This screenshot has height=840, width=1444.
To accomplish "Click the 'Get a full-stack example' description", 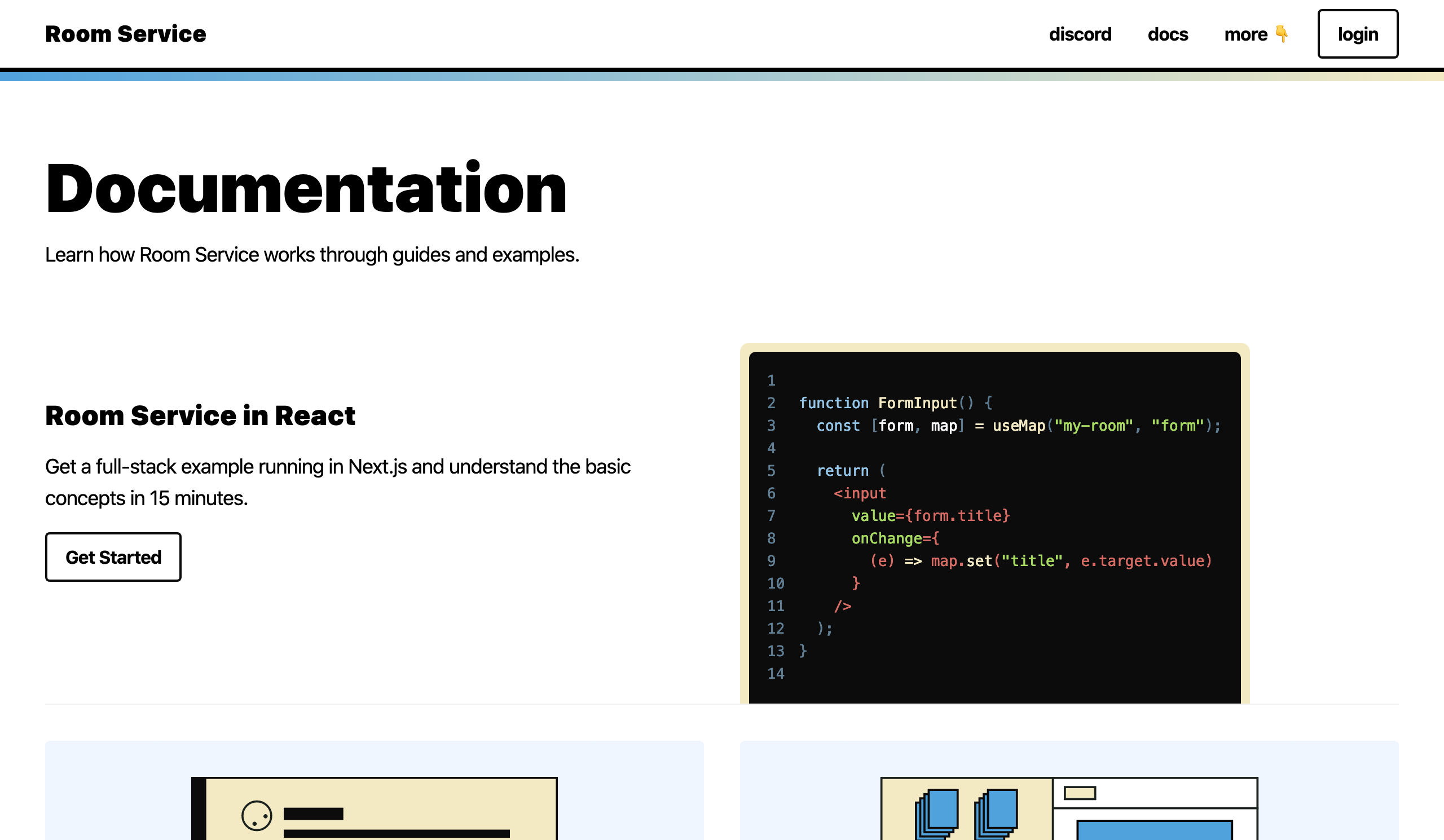I will pyautogui.click(x=338, y=482).
